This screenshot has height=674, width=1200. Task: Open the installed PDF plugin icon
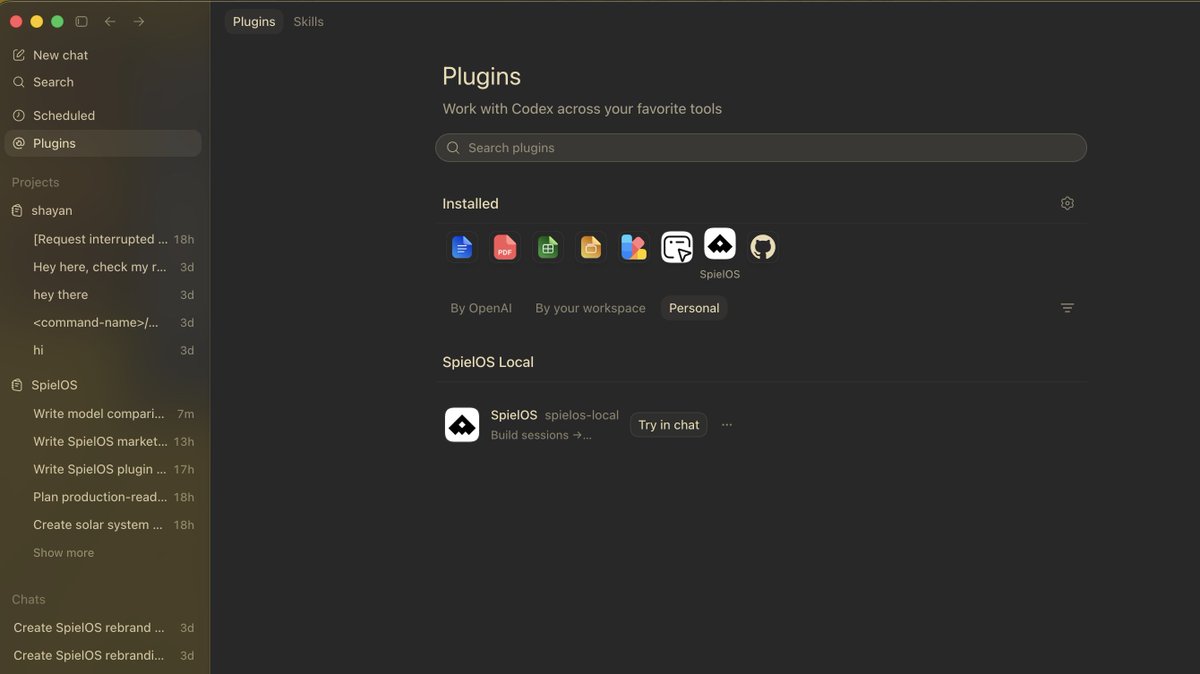pos(505,247)
